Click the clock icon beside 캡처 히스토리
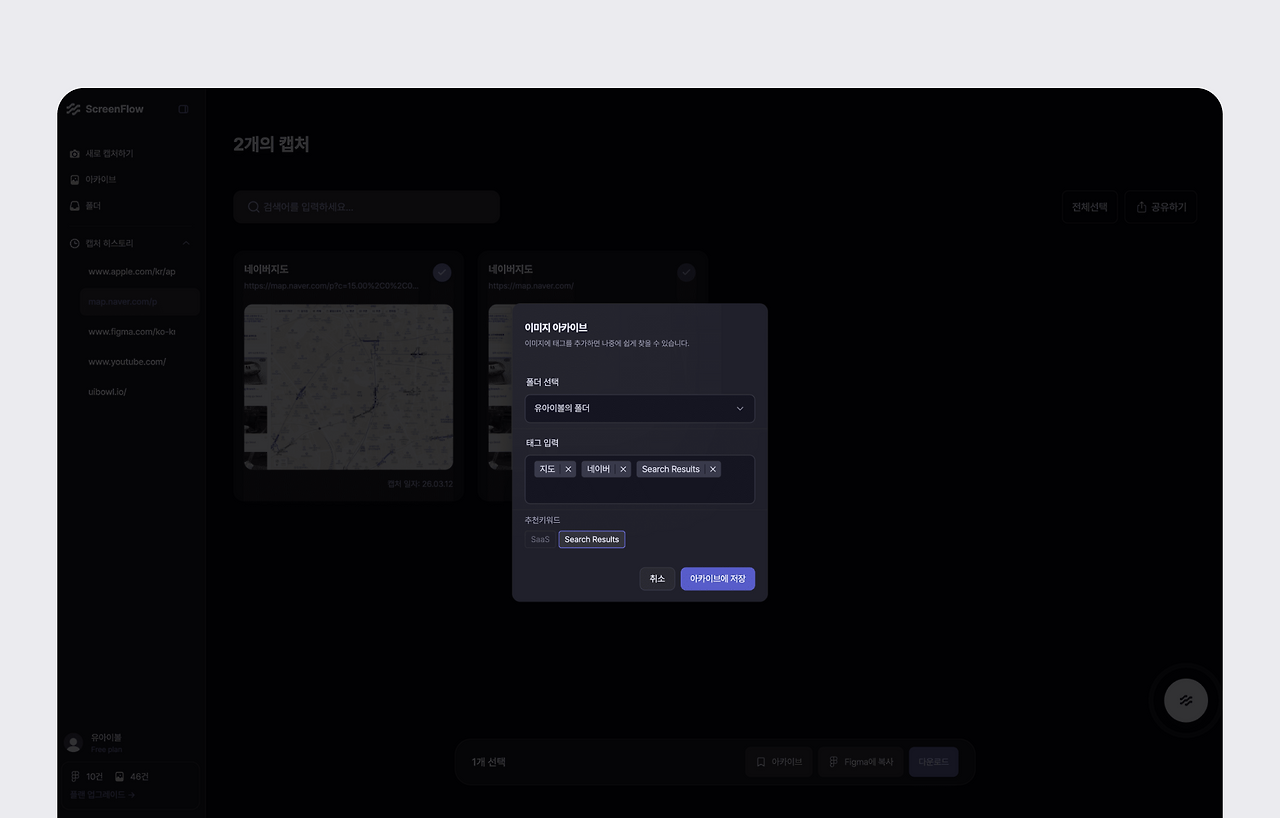Image resolution: width=1280 pixels, height=818 pixels. pos(74,243)
